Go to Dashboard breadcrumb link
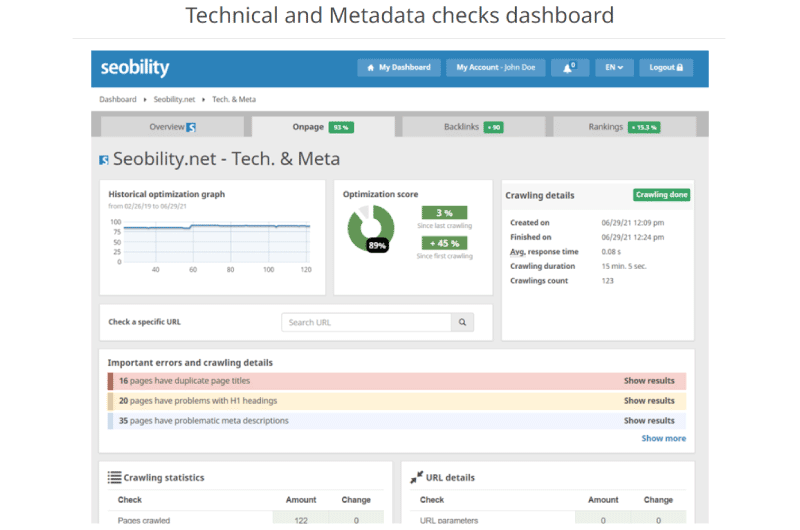Viewport: 800px width, 530px height. (x=118, y=99)
